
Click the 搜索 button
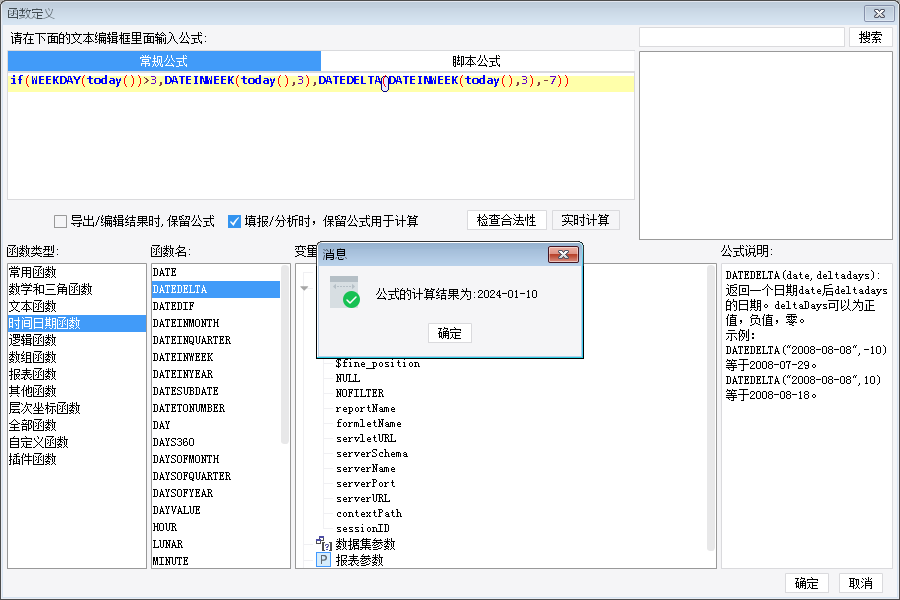(870, 37)
